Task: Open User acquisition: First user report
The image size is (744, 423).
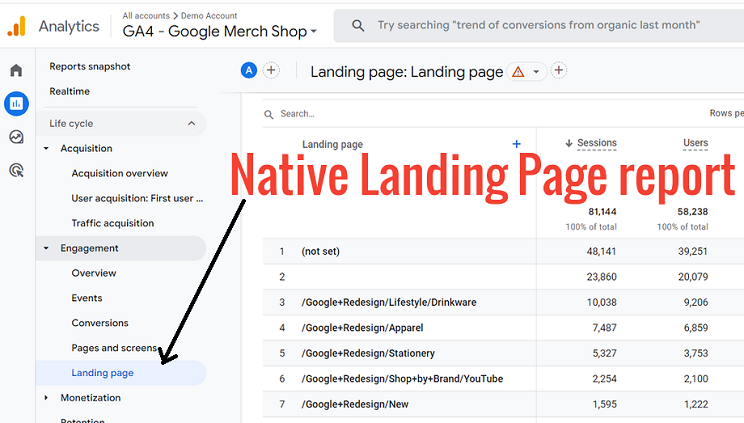Action: pos(137,198)
